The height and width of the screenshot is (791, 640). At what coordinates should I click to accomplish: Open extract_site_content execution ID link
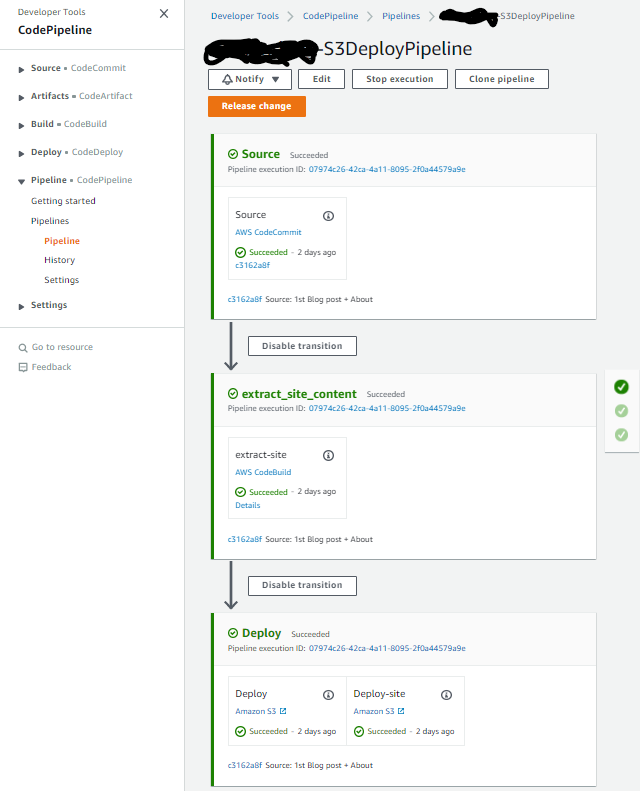click(387, 409)
